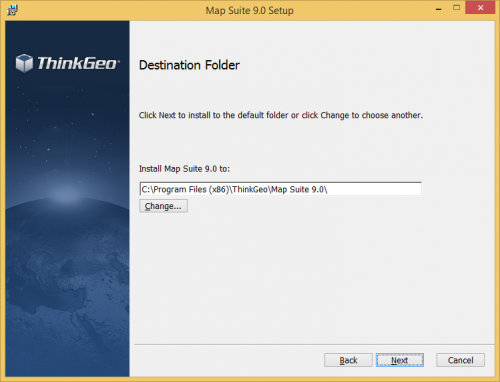Click the ThinkGeo logo
Viewport: 500px width, 382px height.
[x=68, y=63]
